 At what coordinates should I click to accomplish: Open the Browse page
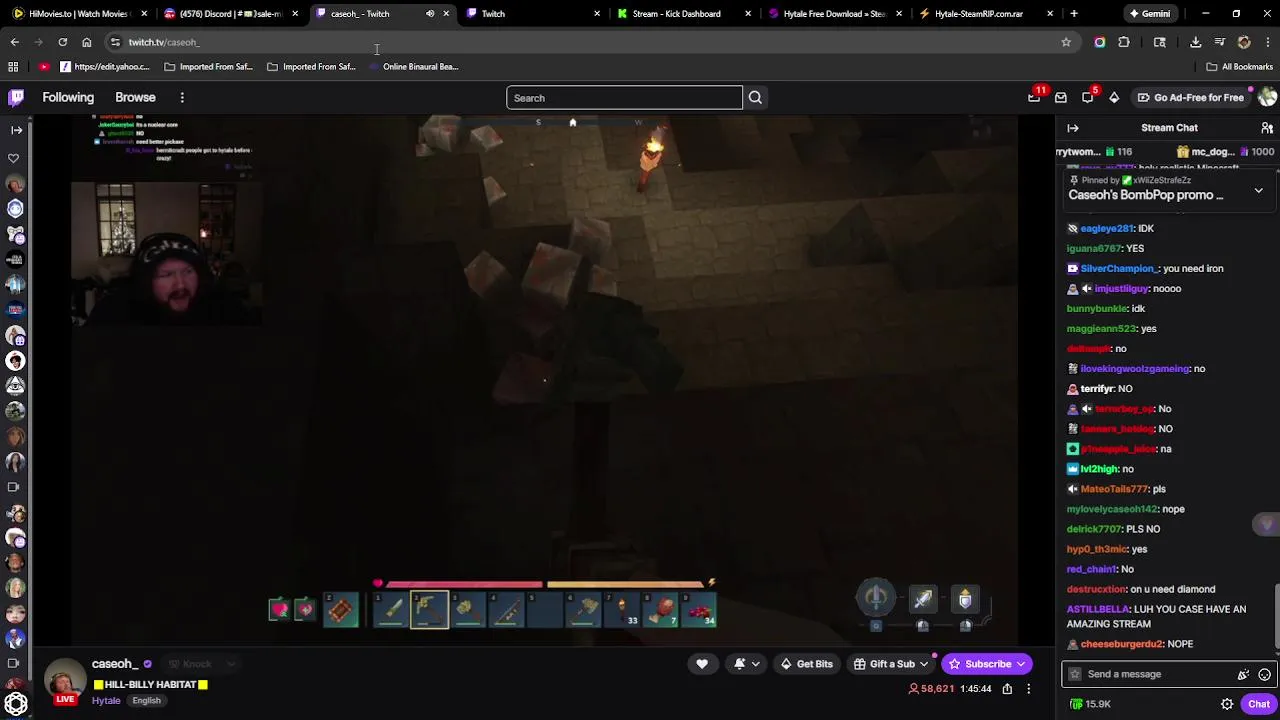135,97
